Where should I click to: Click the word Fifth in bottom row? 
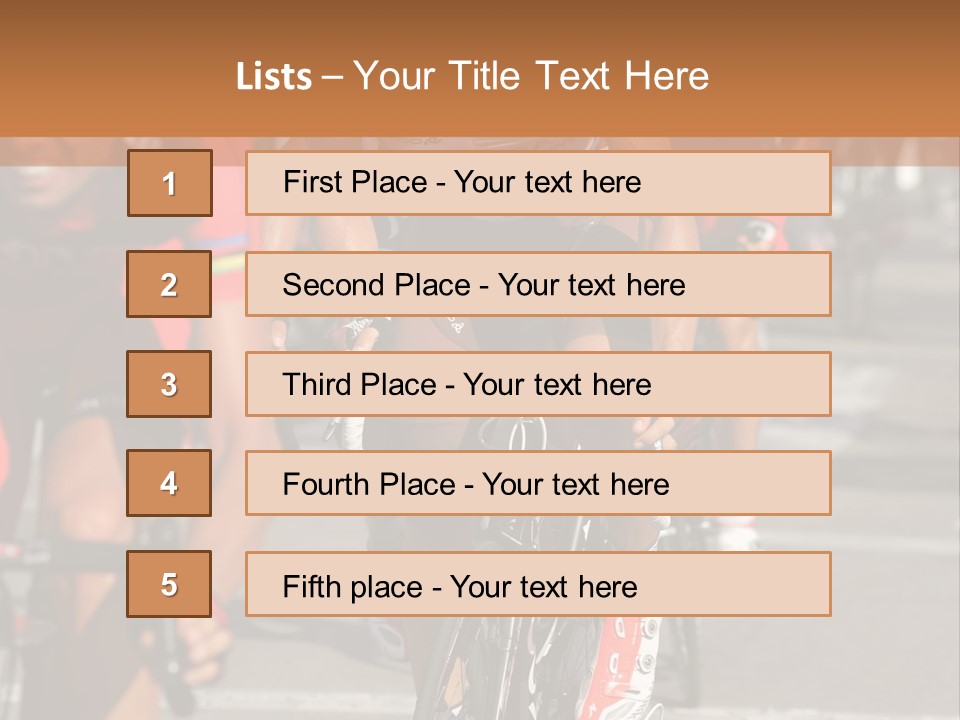point(312,586)
